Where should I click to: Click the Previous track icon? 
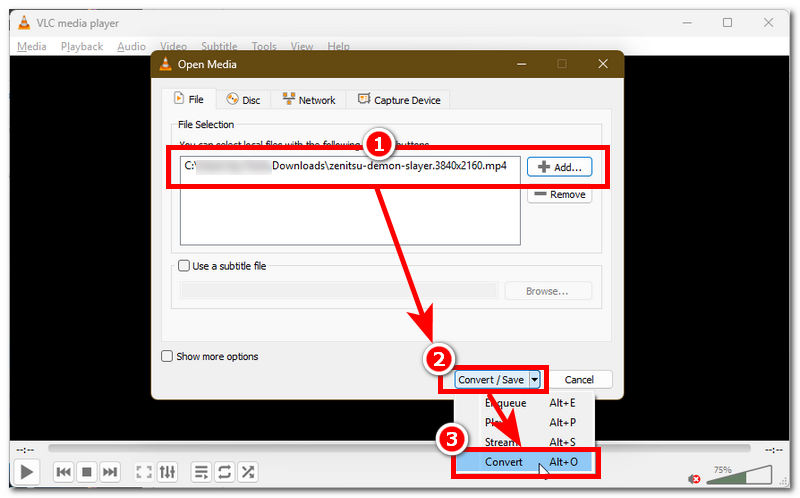(63, 471)
